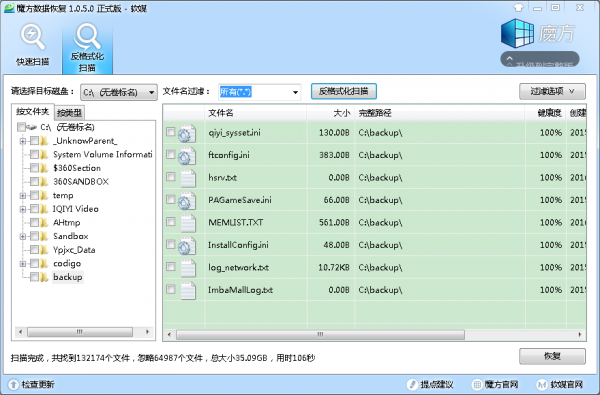Click the 软媒官网 M icon
Screen dimensions: 600x395
(542, 384)
